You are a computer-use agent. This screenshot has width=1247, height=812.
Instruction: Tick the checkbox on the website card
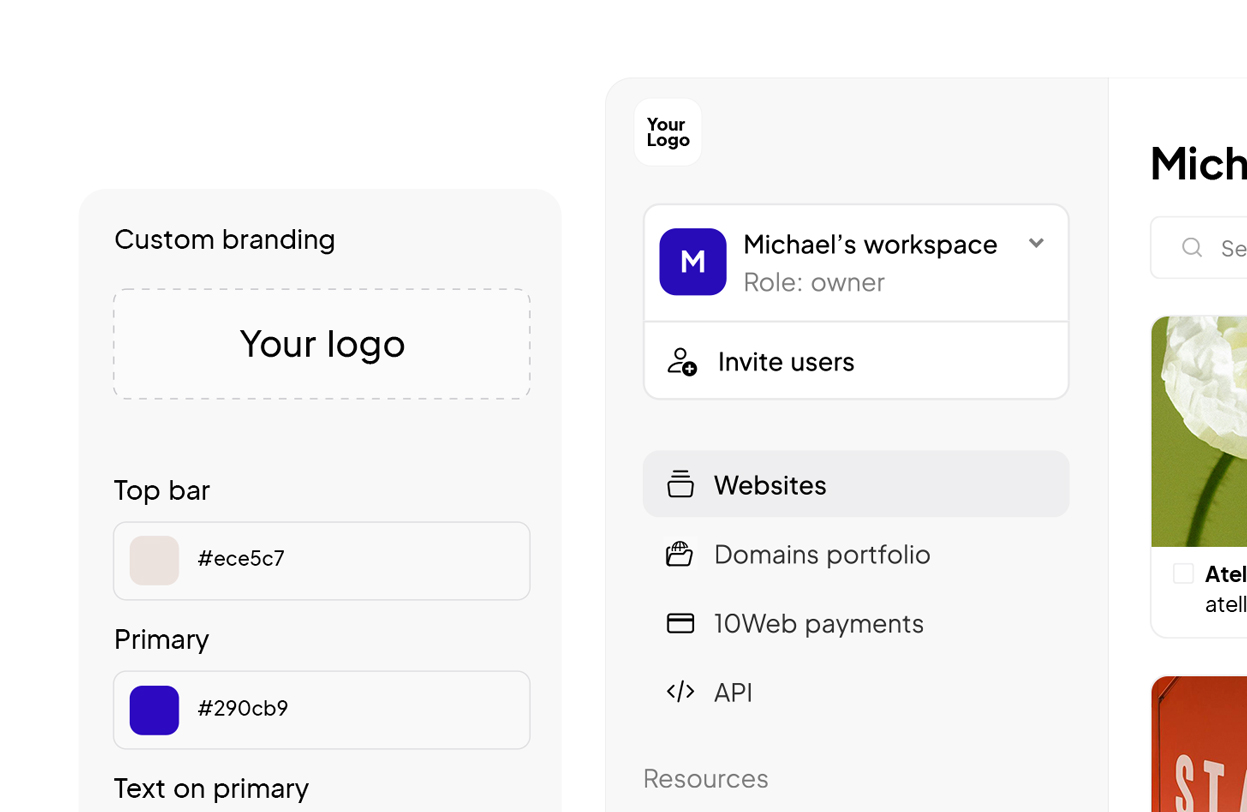click(1183, 573)
